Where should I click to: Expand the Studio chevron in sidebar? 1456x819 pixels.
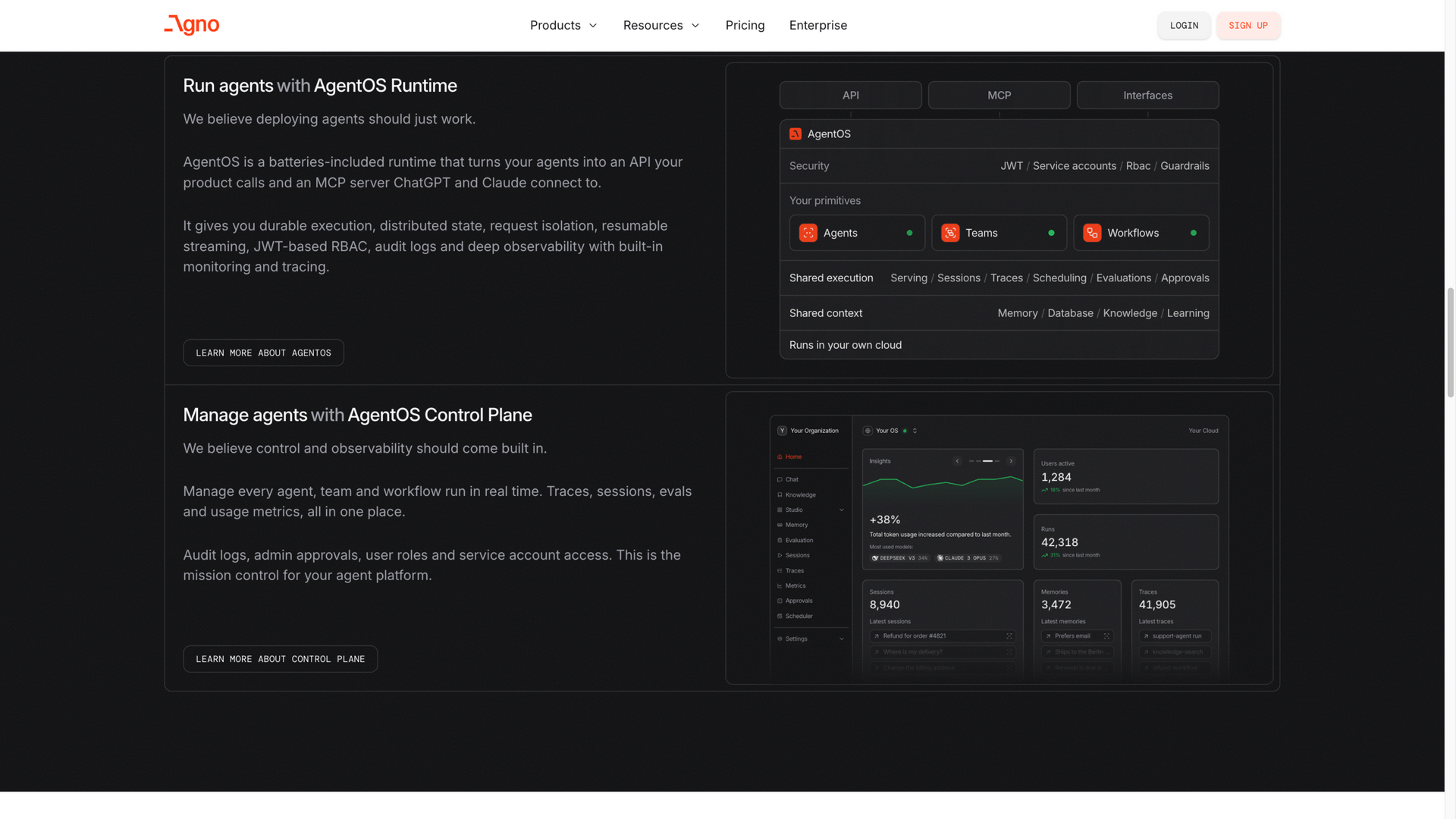[842, 510]
